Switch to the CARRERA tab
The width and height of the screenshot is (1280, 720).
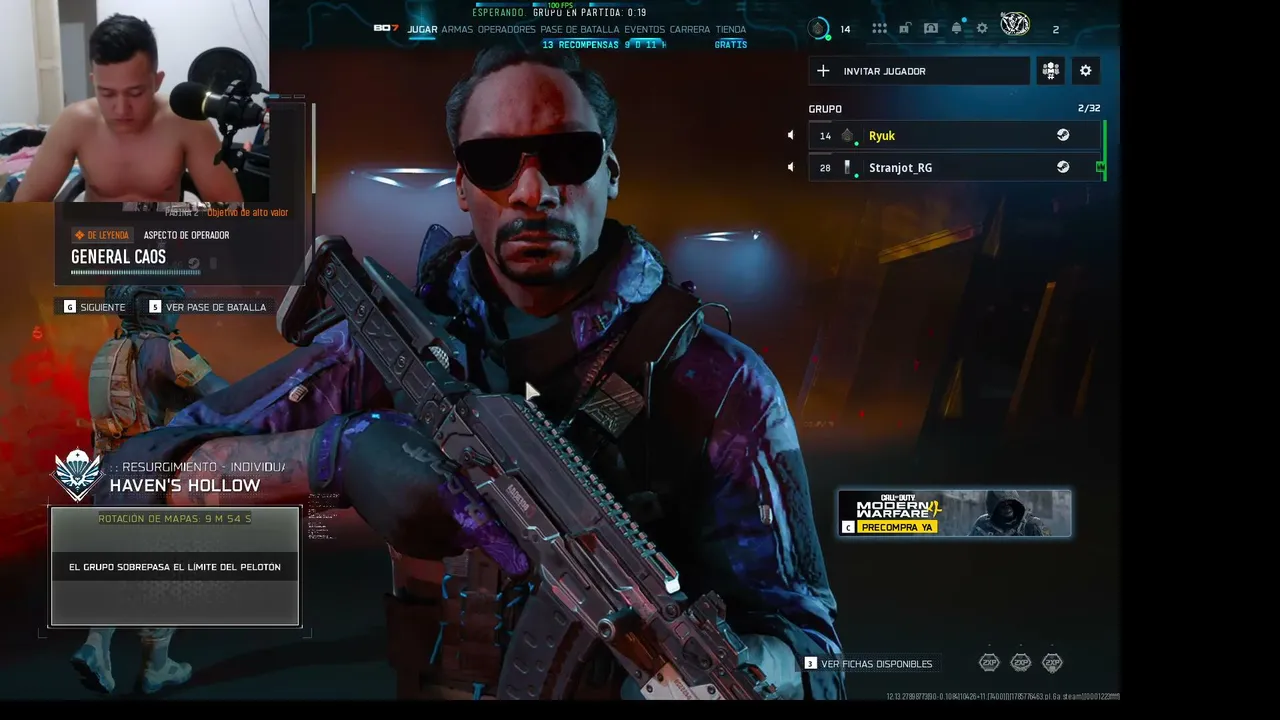[x=690, y=30]
